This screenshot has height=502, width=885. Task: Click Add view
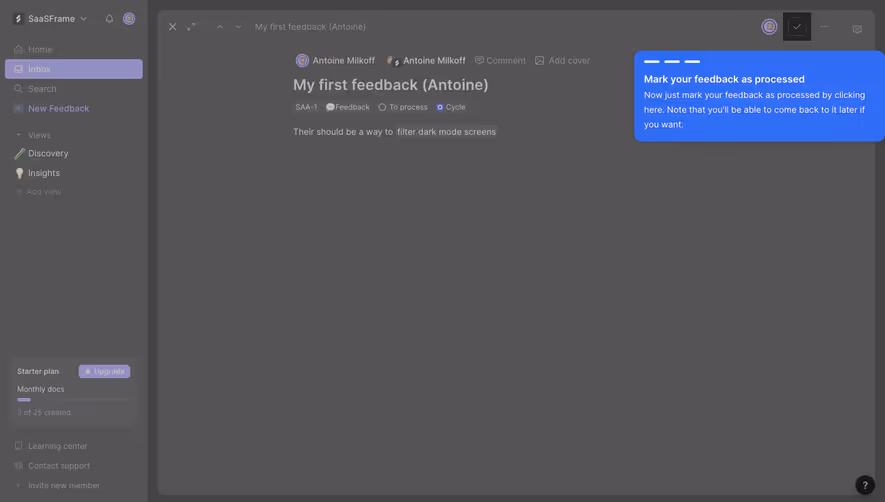click(x=43, y=192)
